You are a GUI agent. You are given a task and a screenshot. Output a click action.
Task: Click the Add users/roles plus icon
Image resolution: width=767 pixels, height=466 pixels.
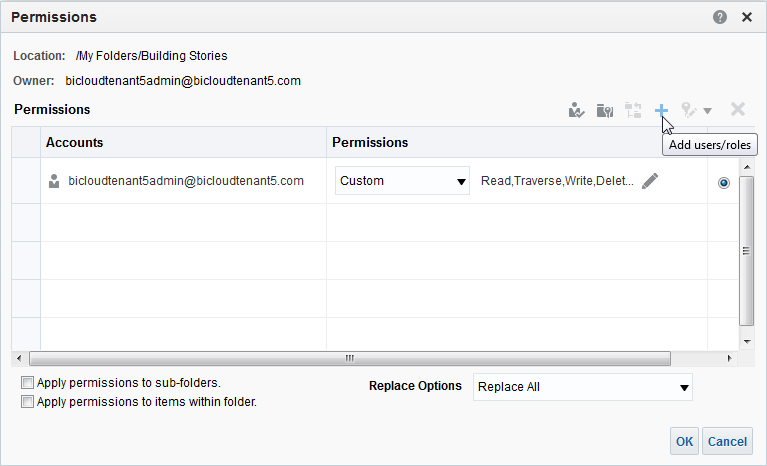(661, 110)
